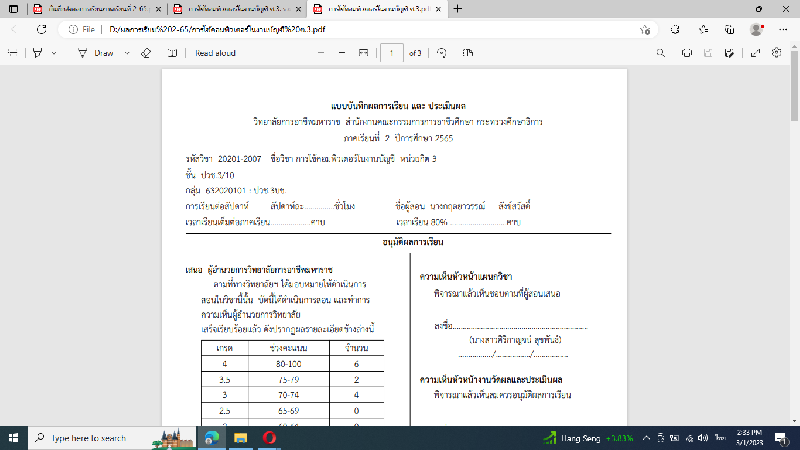Switch the input language indicator
The width and height of the screenshot is (800, 450).
720,438
